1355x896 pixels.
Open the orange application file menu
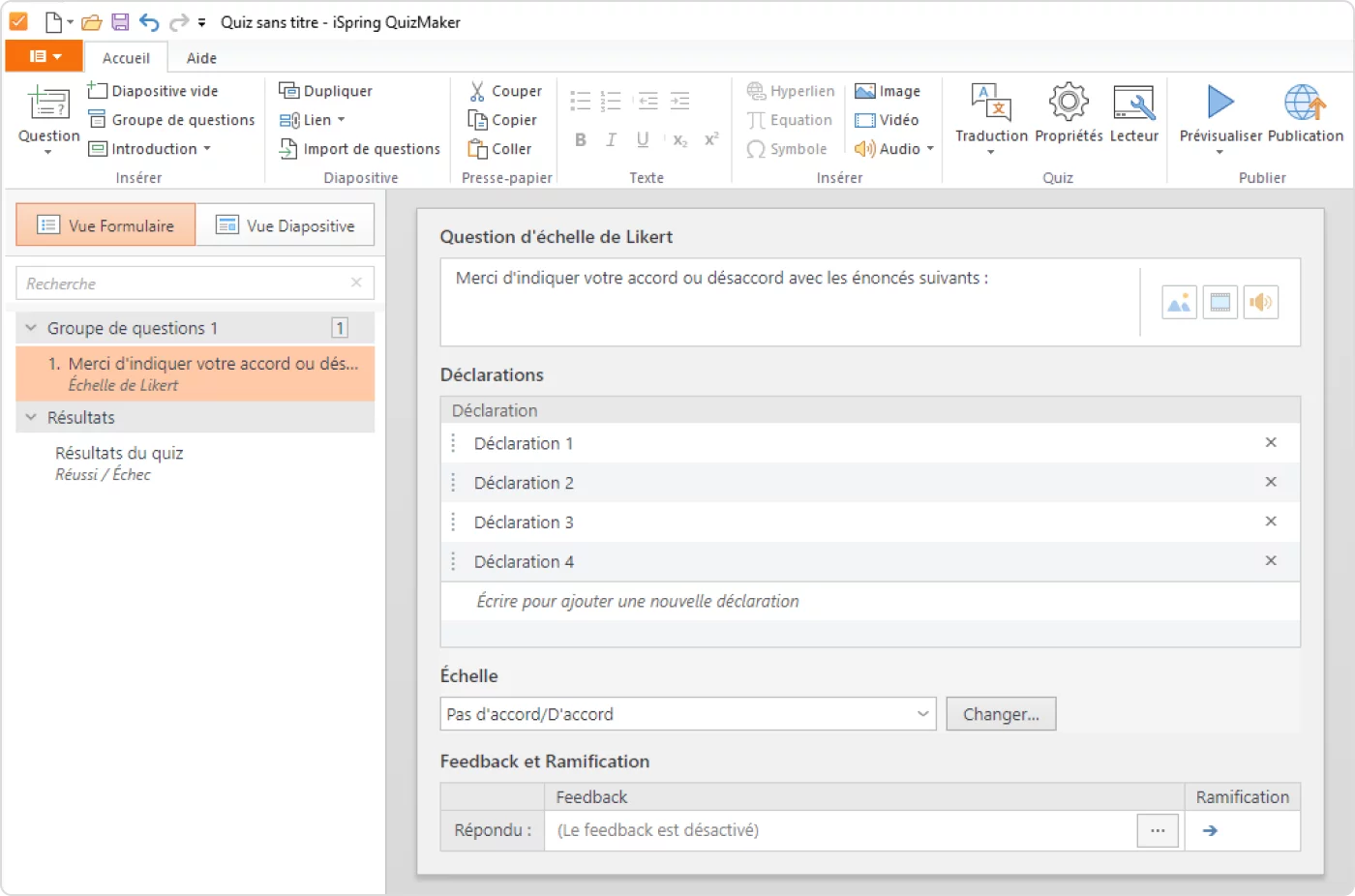tap(45, 56)
